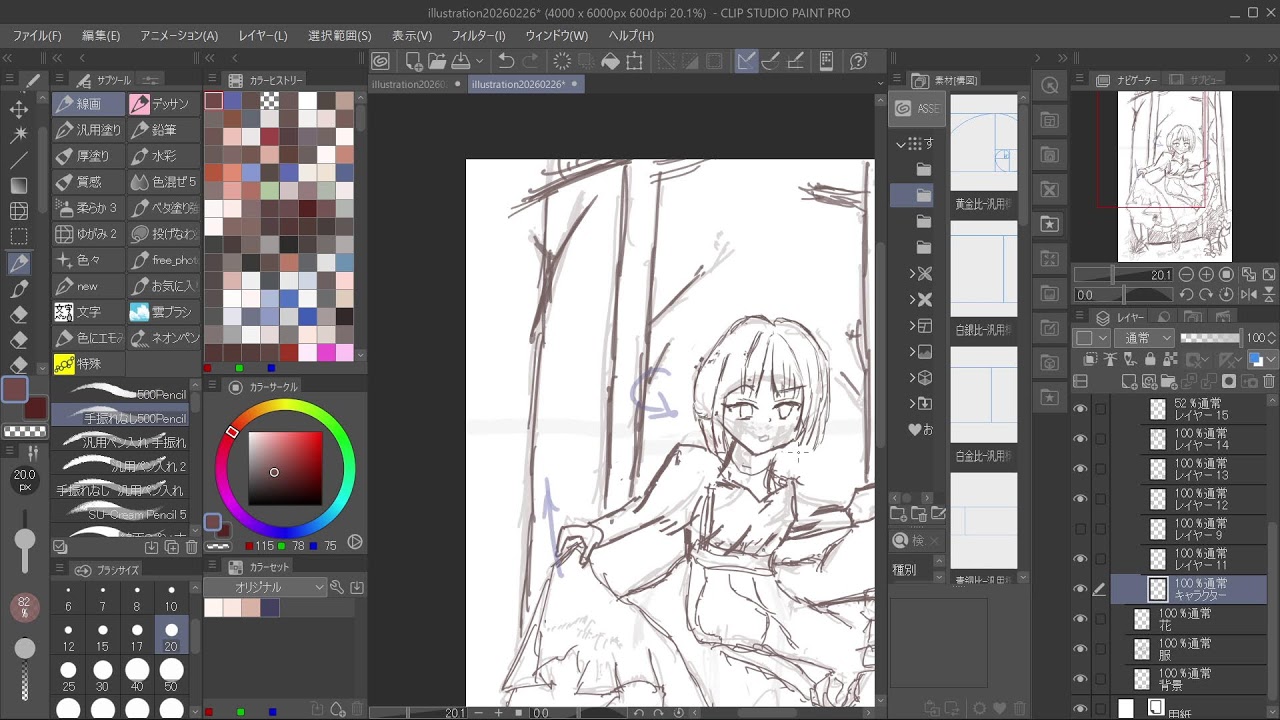Open the フィルター(I) menu
The width and height of the screenshot is (1280, 720).
coord(479,35)
